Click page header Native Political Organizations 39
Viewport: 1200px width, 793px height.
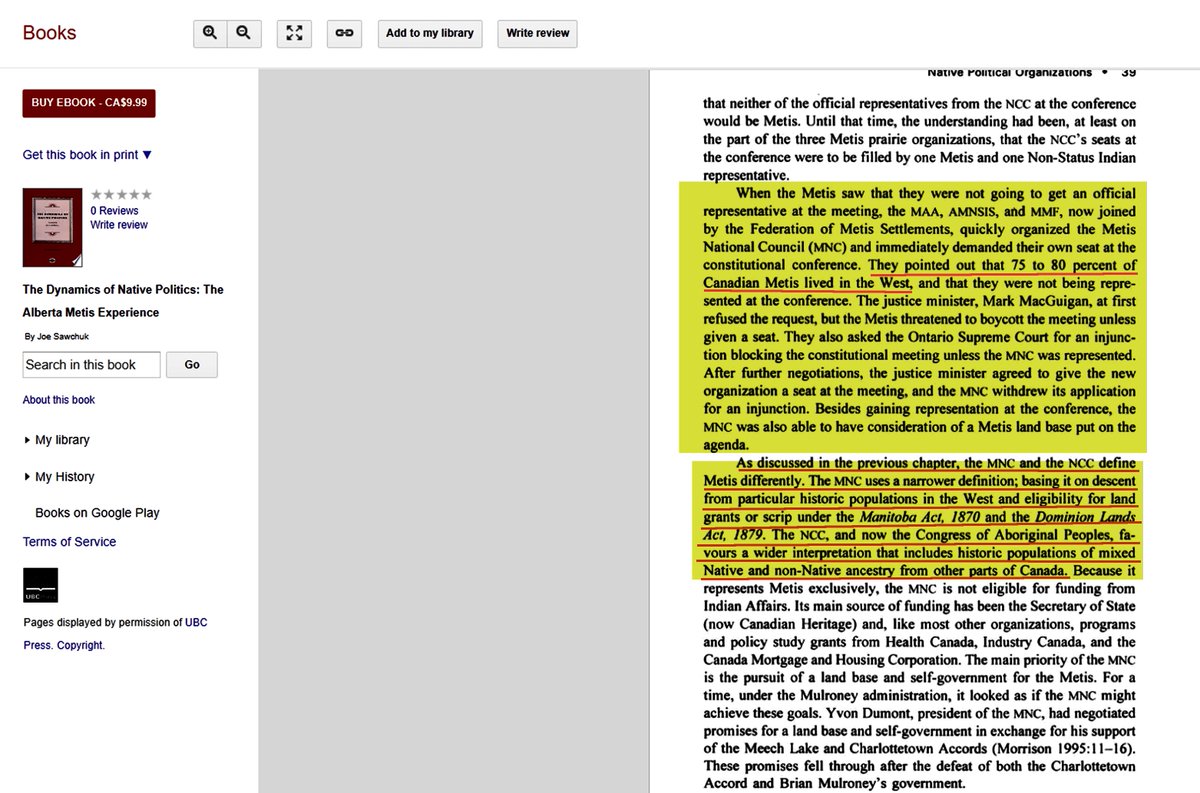coord(1031,72)
